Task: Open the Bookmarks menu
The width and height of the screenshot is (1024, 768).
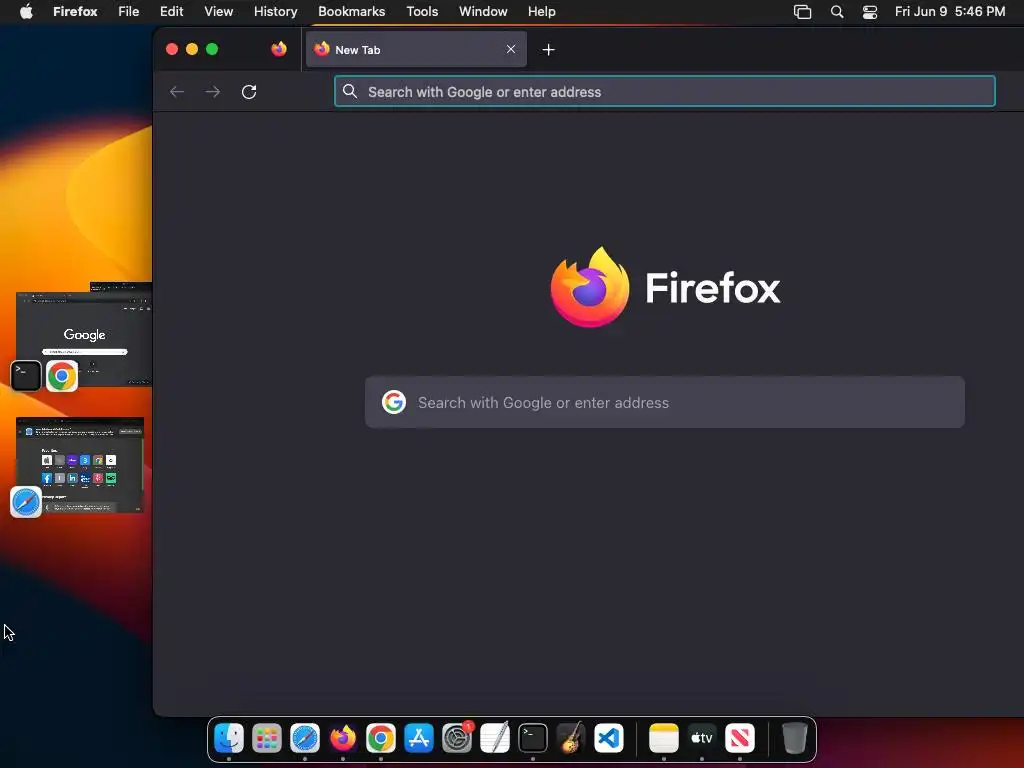Action: pyautogui.click(x=351, y=11)
